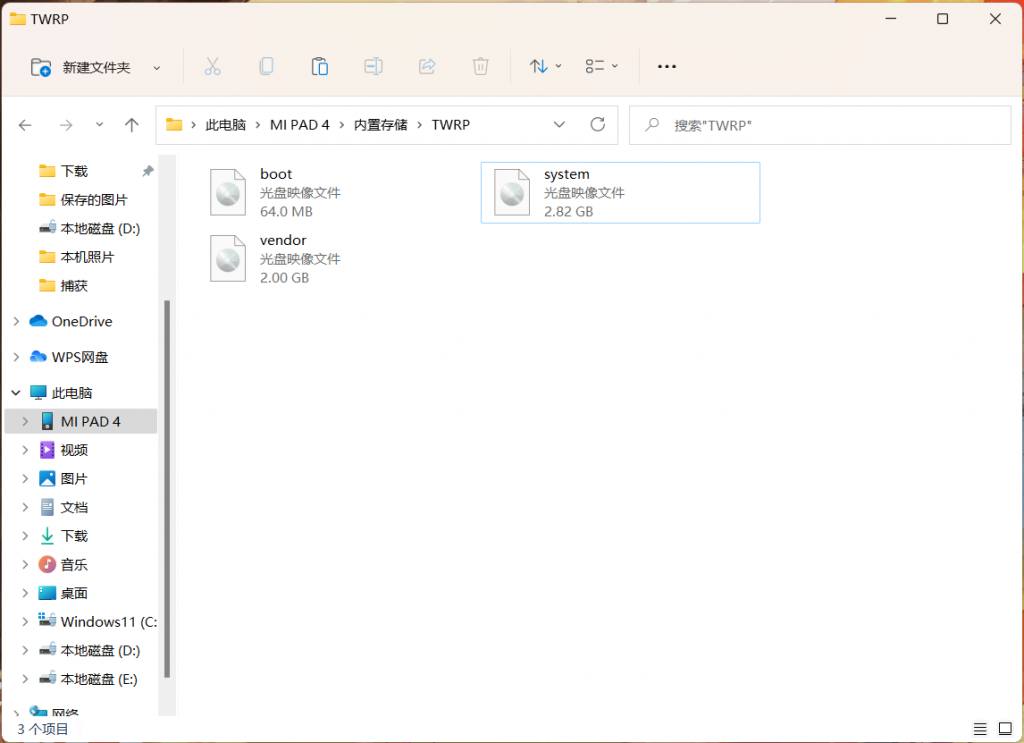The width and height of the screenshot is (1024, 743).
Task: Collapse the 此电脑 tree node
Action: point(16,393)
